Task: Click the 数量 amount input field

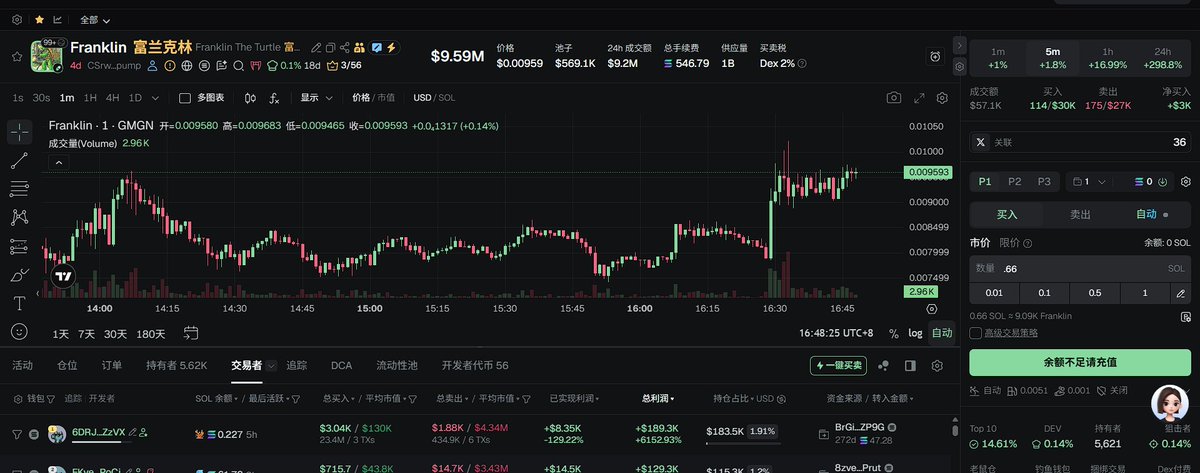Action: [1079, 268]
